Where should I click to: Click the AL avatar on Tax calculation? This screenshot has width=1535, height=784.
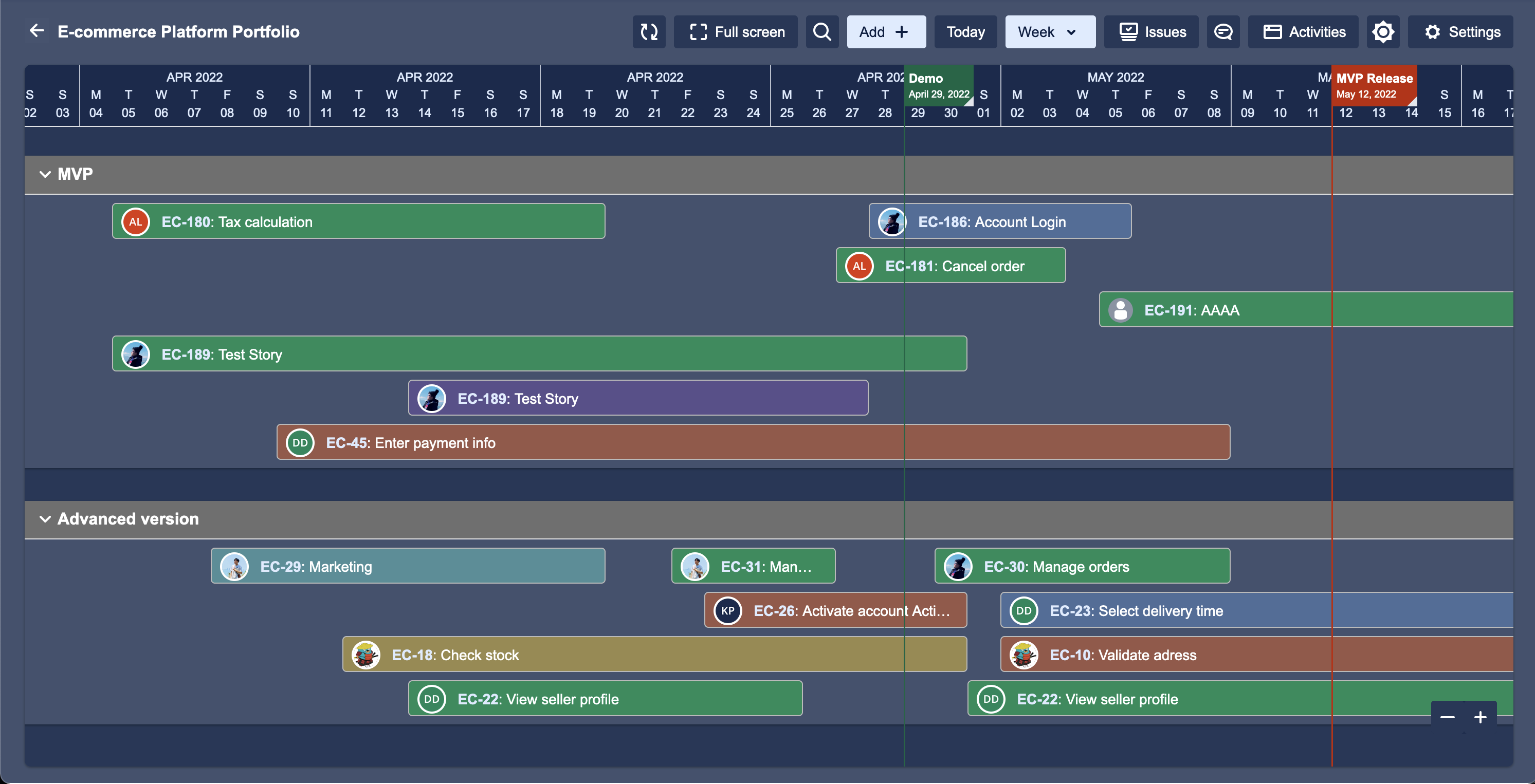tap(136, 221)
